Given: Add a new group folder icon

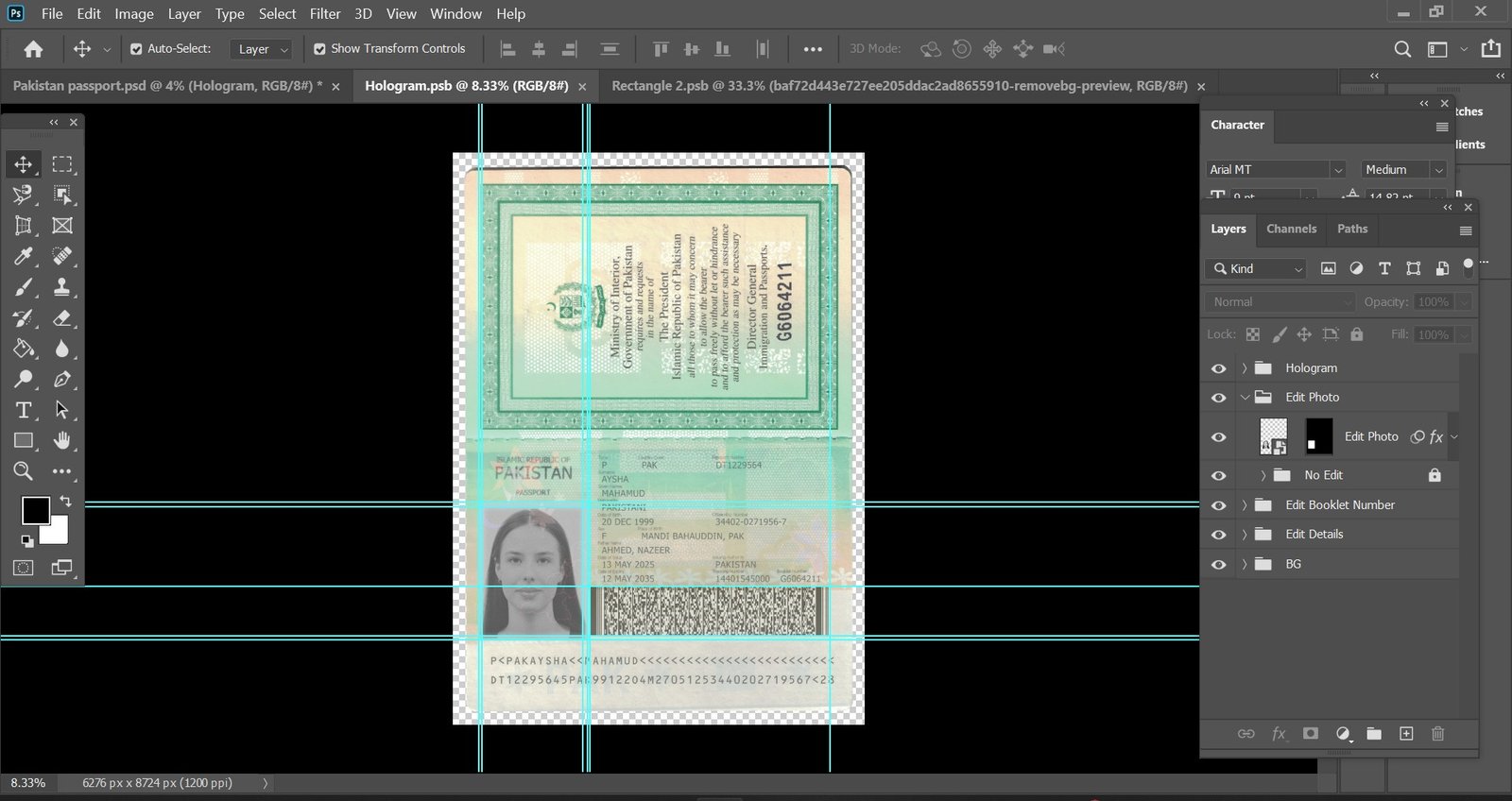Looking at the screenshot, I should (1374, 734).
